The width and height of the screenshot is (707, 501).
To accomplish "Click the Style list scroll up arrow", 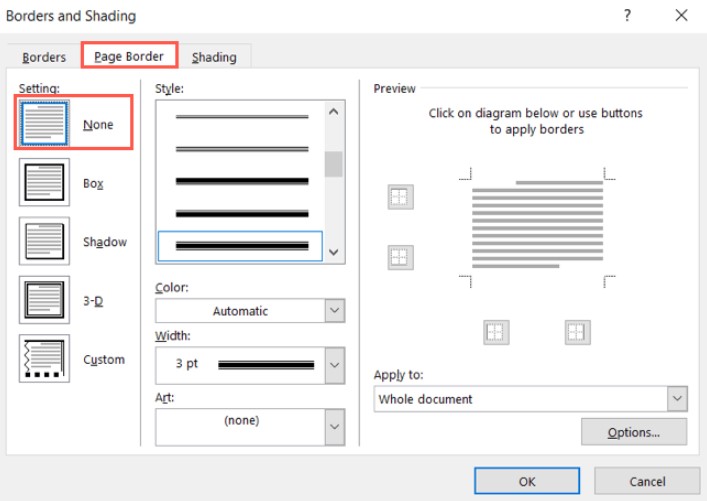I will point(334,112).
